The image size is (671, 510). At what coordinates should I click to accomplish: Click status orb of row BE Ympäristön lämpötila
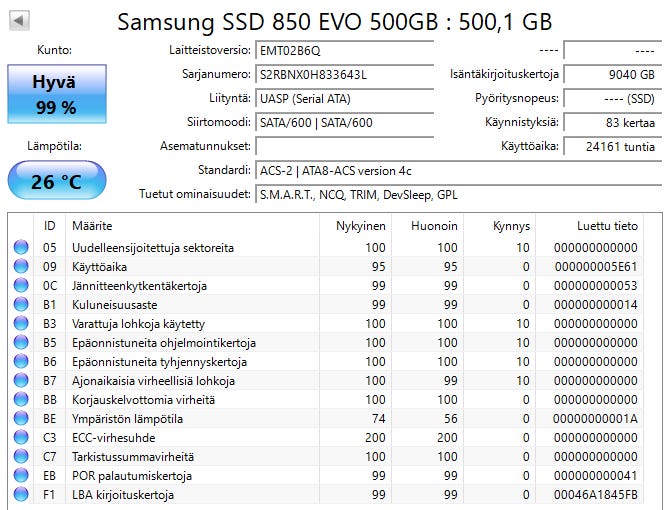coord(21,418)
